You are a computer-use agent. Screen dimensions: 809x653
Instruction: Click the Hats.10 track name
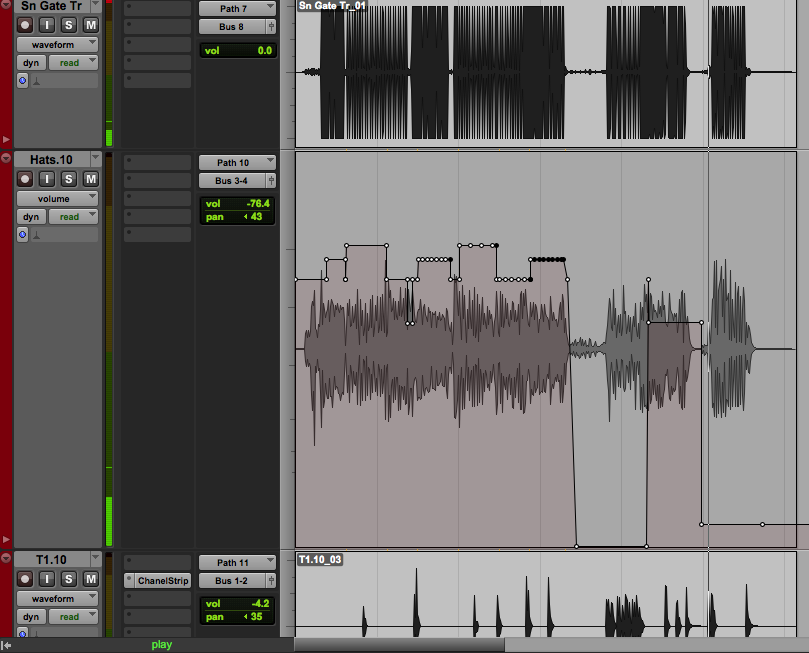[51, 159]
